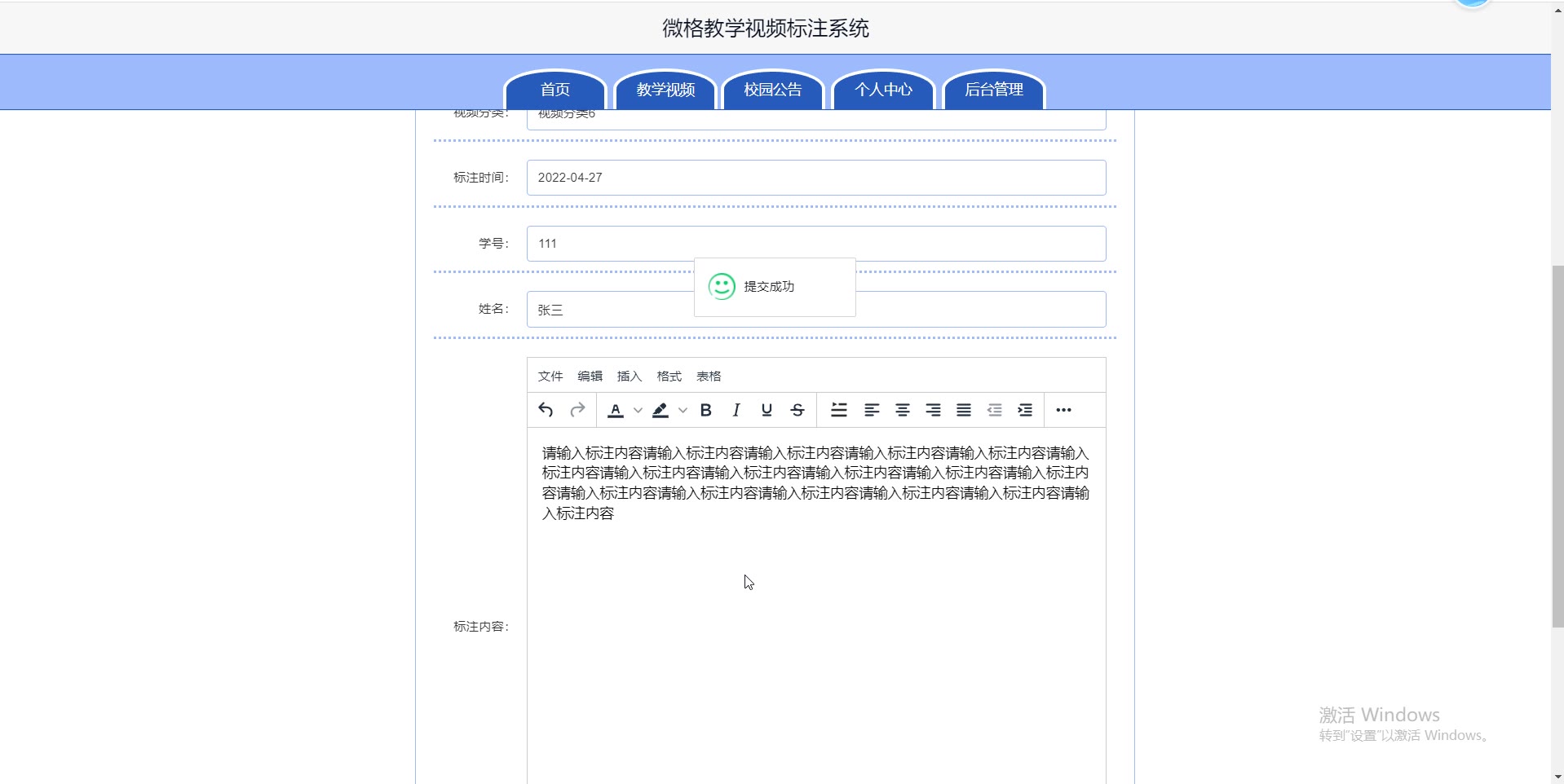Open the text color dropdown arrow
Image resolution: width=1564 pixels, height=784 pixels.
[638, 410]
